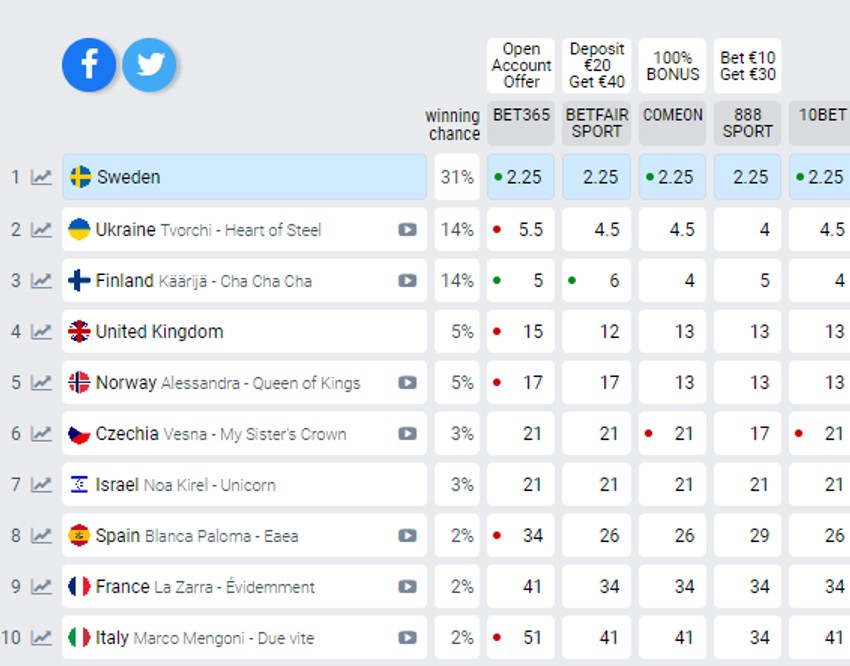Screen dimensions: 850x666
Task: Select the Sweden country row
Action: coord(244,178)
